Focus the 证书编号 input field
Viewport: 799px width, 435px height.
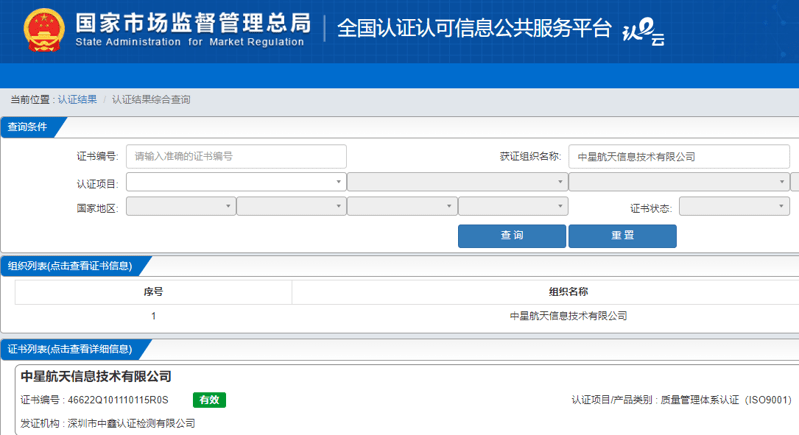pos(236,156)
